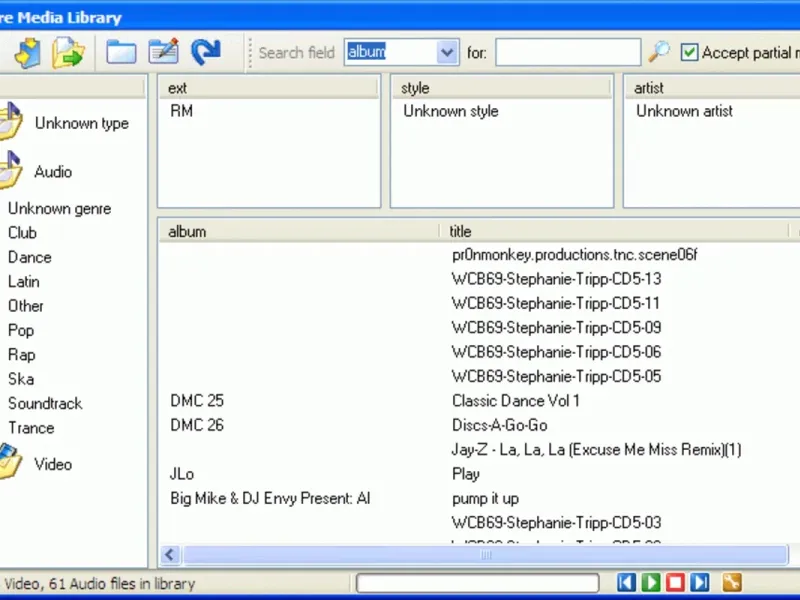
Task: Select the 'Rap' genre
Action: click(21, 355)
